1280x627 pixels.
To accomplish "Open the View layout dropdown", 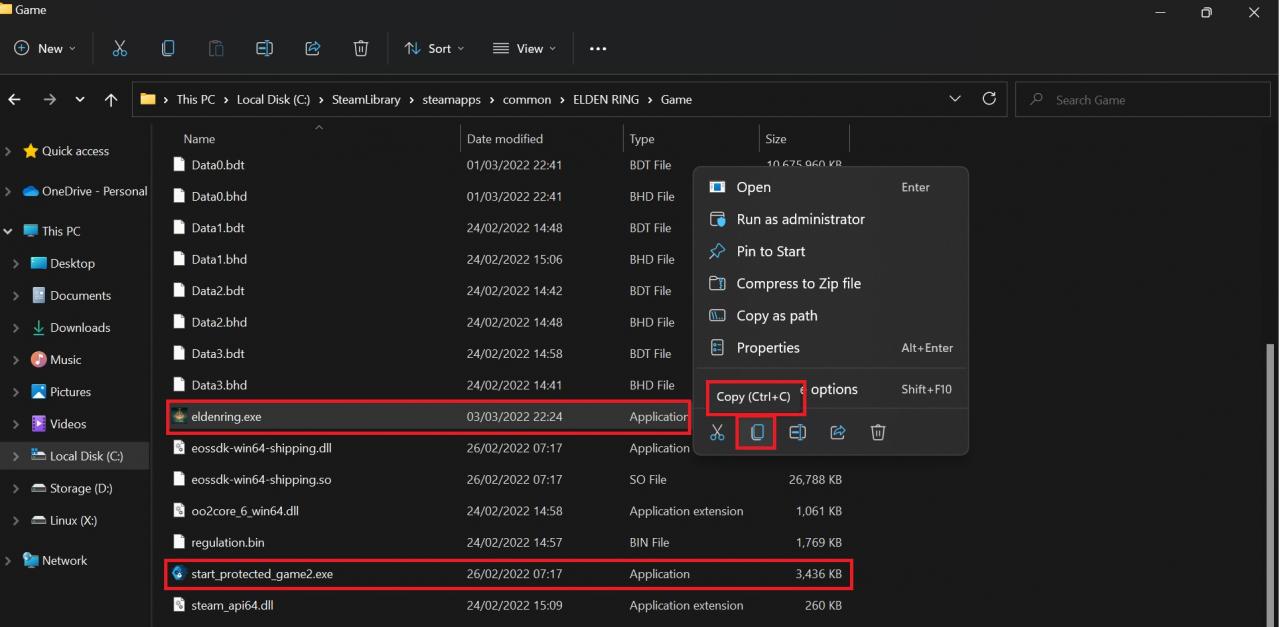I will 524,48.
